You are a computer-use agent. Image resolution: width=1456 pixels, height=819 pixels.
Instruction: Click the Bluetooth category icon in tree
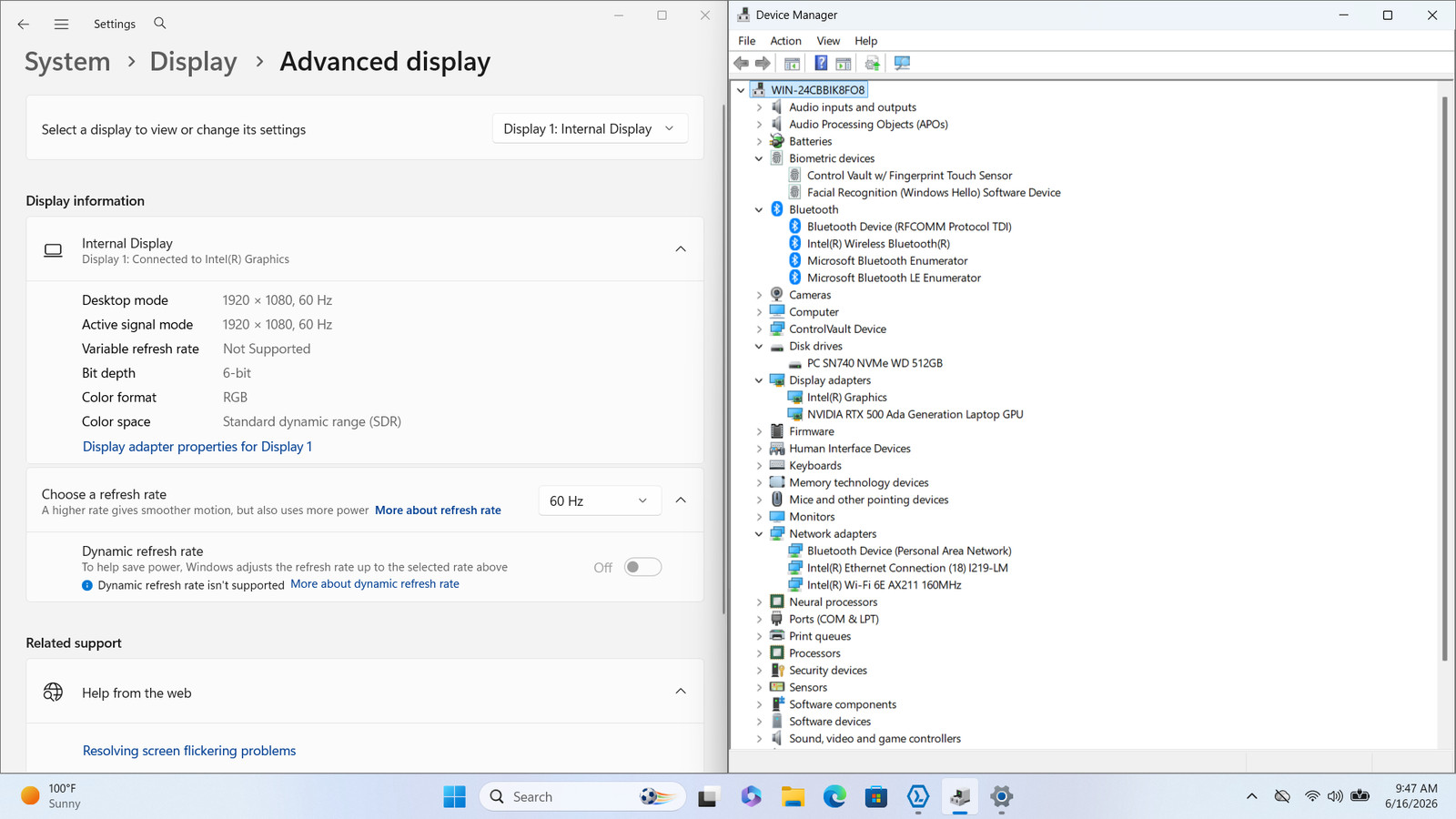[x=777, y=209]
